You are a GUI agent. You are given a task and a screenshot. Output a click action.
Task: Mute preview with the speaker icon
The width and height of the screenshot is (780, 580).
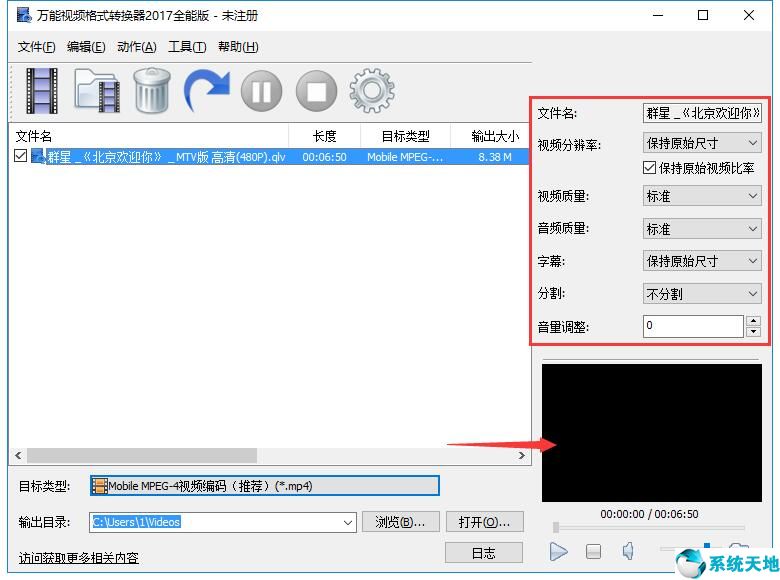tap(628, 551)
